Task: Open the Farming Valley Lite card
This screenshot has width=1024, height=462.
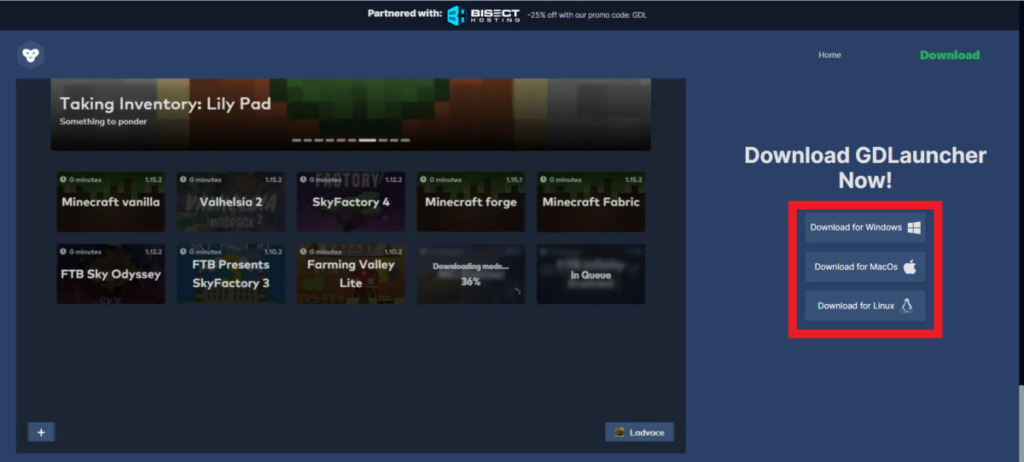Action: coord(351,274)
